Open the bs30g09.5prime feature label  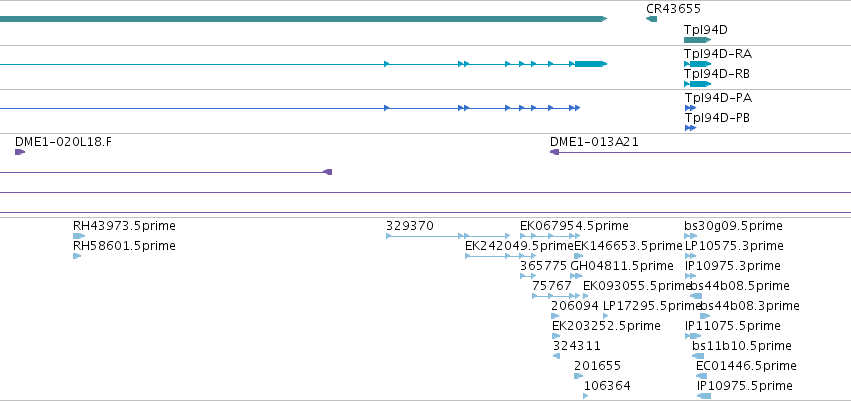[733, 226]
